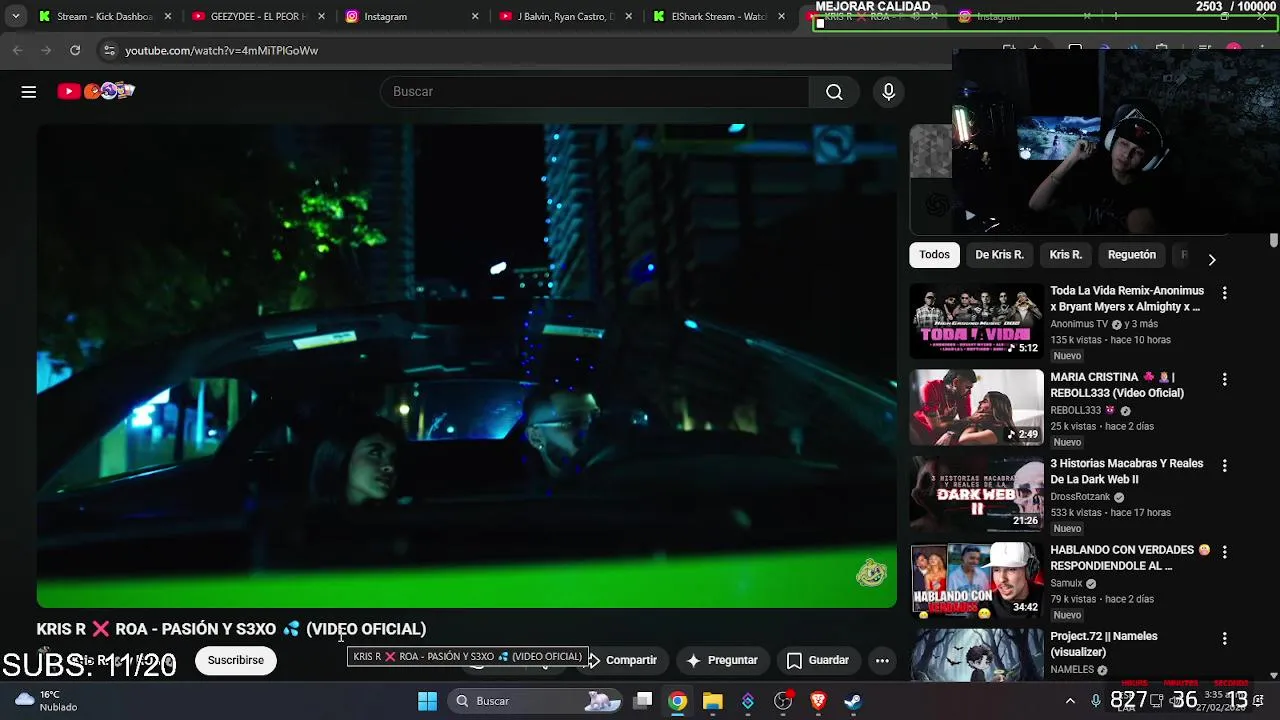
Task: Open Task View on the taskbar
Action: click(643, 701)
